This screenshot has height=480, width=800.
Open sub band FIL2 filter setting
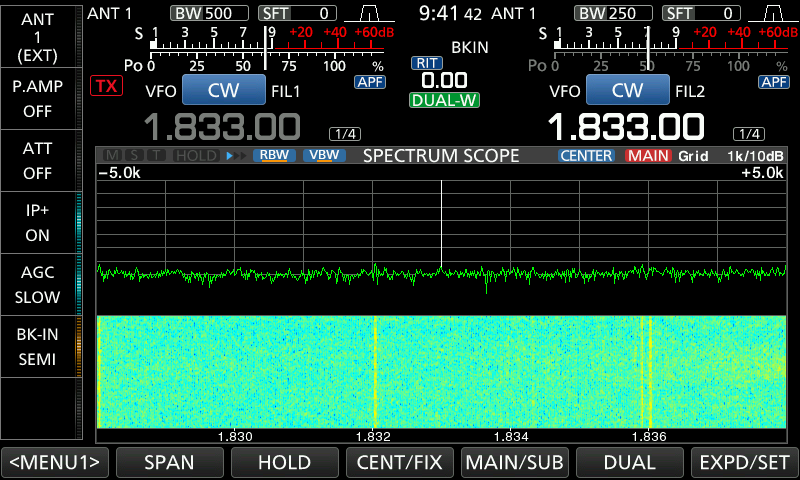pyautogui.click(x=690, y=91)
